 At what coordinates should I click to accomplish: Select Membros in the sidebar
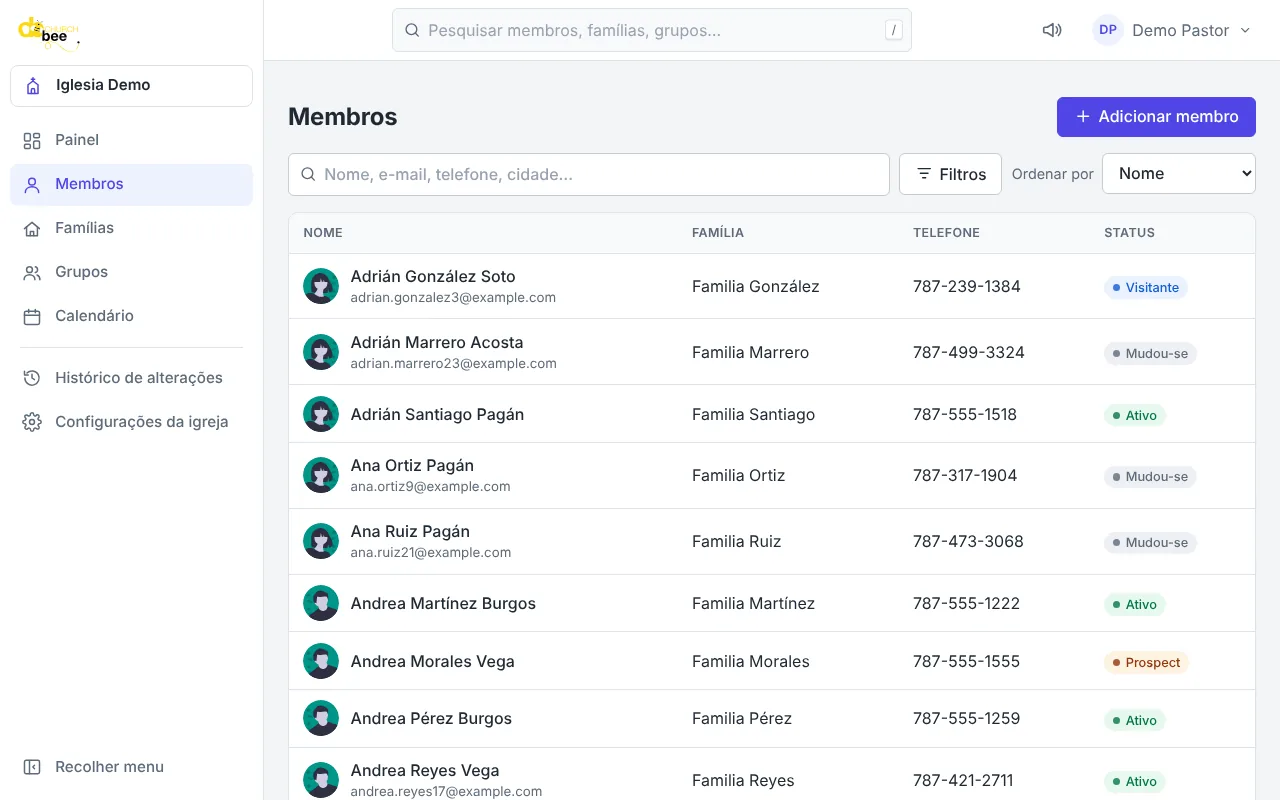pos(131,184)
